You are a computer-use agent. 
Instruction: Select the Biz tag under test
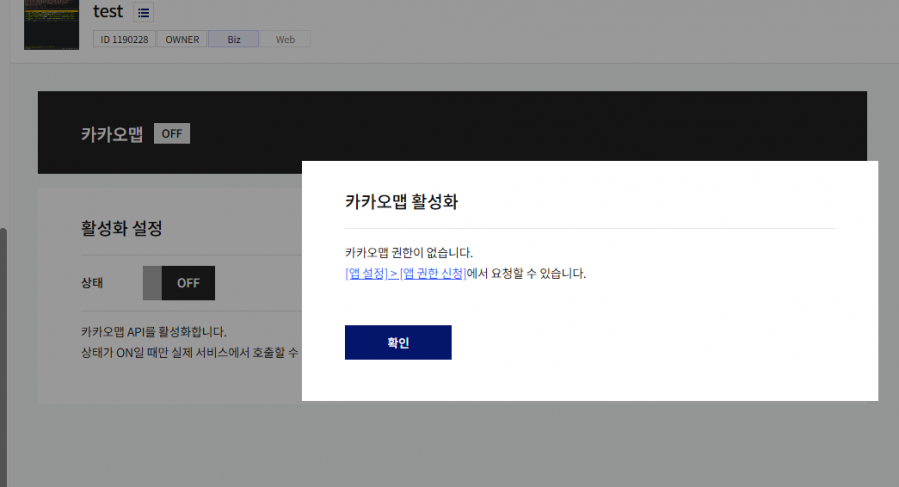tap(234, 40)
